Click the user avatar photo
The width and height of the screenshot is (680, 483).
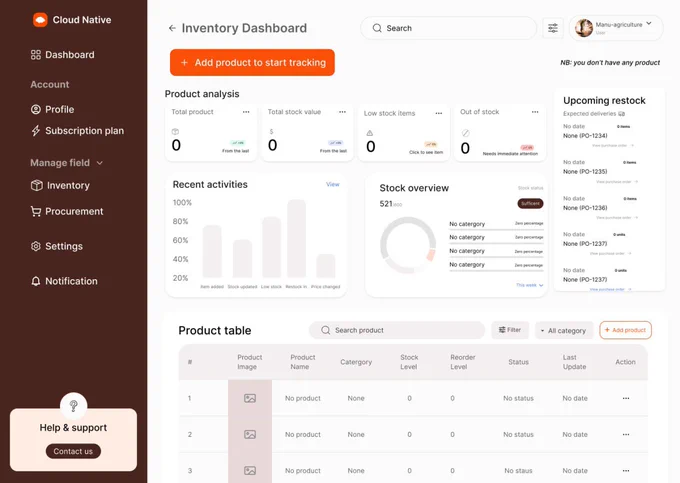click(x=584, y=28)
